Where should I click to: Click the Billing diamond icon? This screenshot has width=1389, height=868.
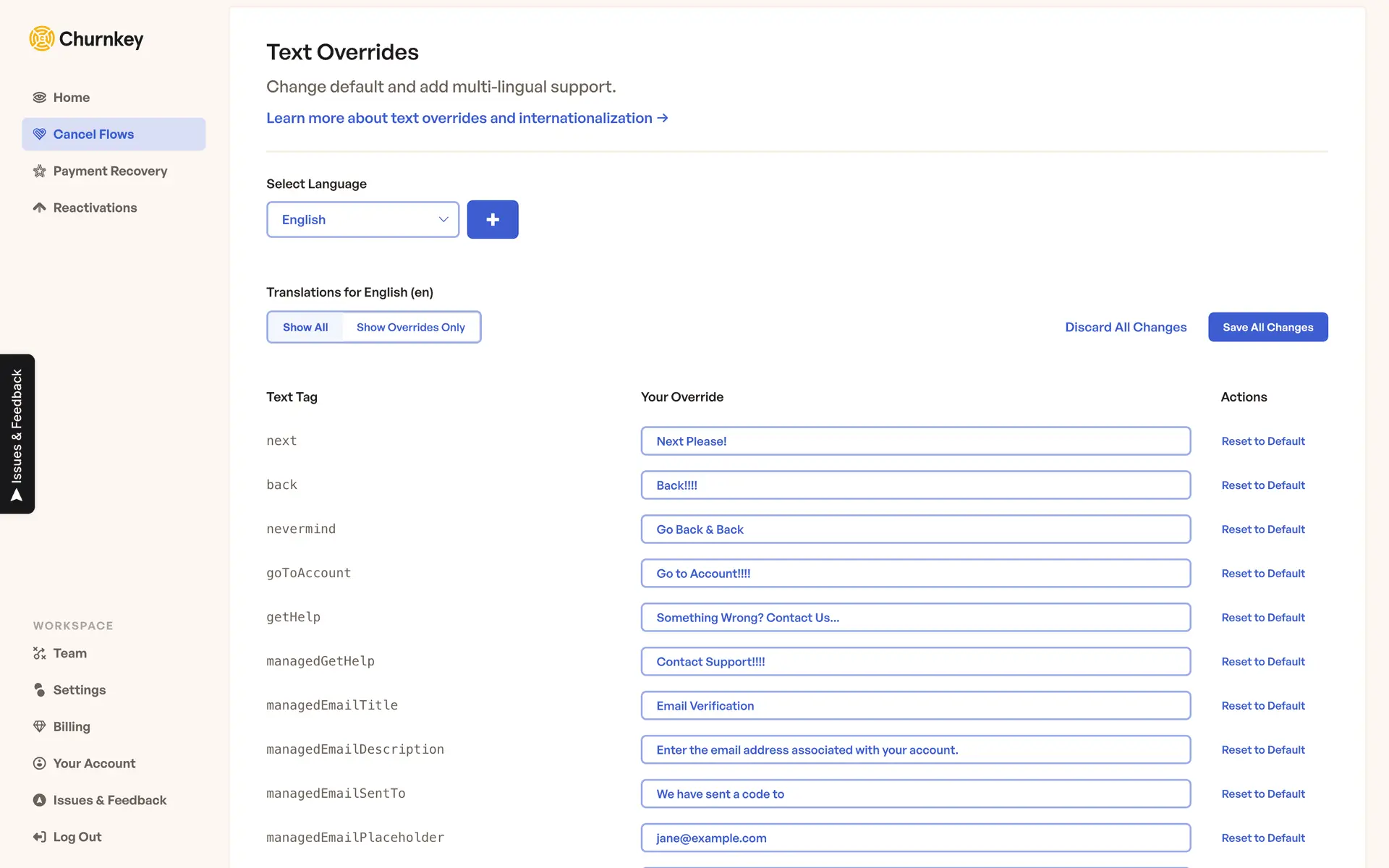[x=40, y=727]
